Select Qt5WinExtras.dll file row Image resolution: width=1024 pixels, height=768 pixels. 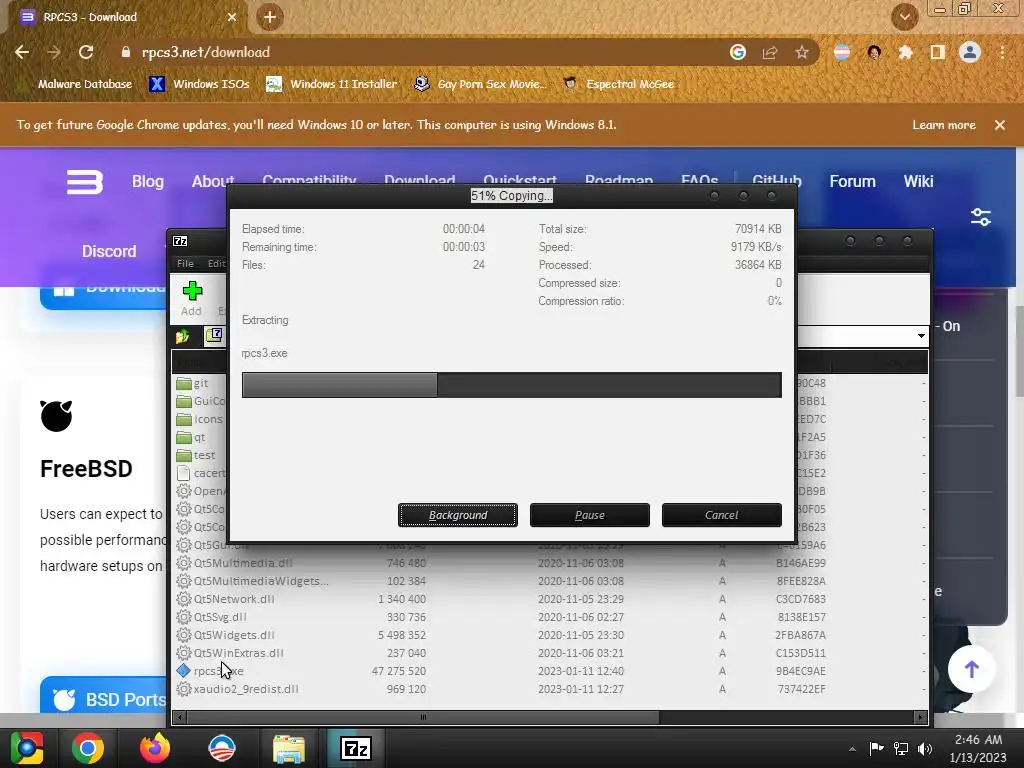point(549,653)
